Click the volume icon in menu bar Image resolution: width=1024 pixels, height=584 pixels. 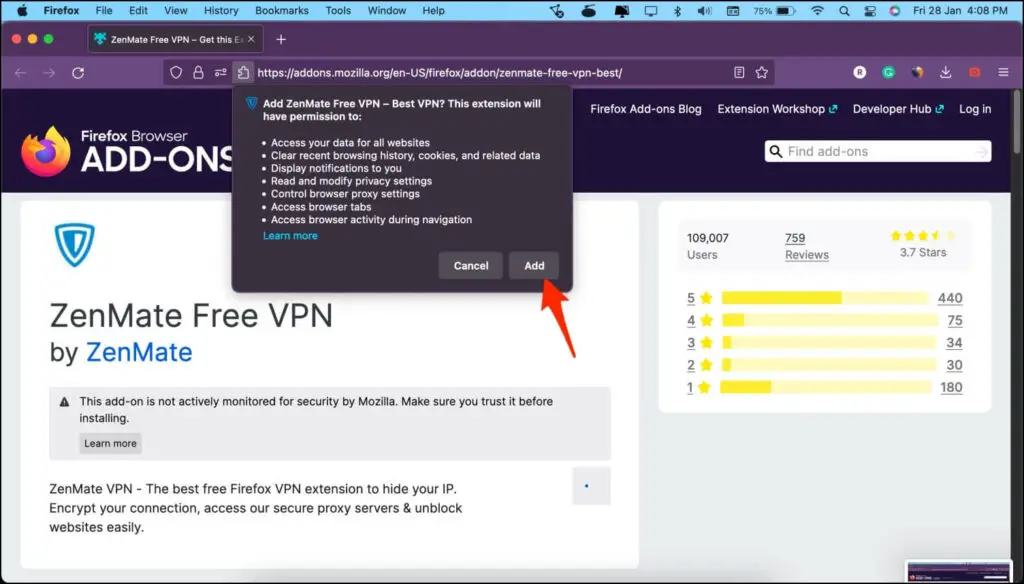(x=704, y=10)
